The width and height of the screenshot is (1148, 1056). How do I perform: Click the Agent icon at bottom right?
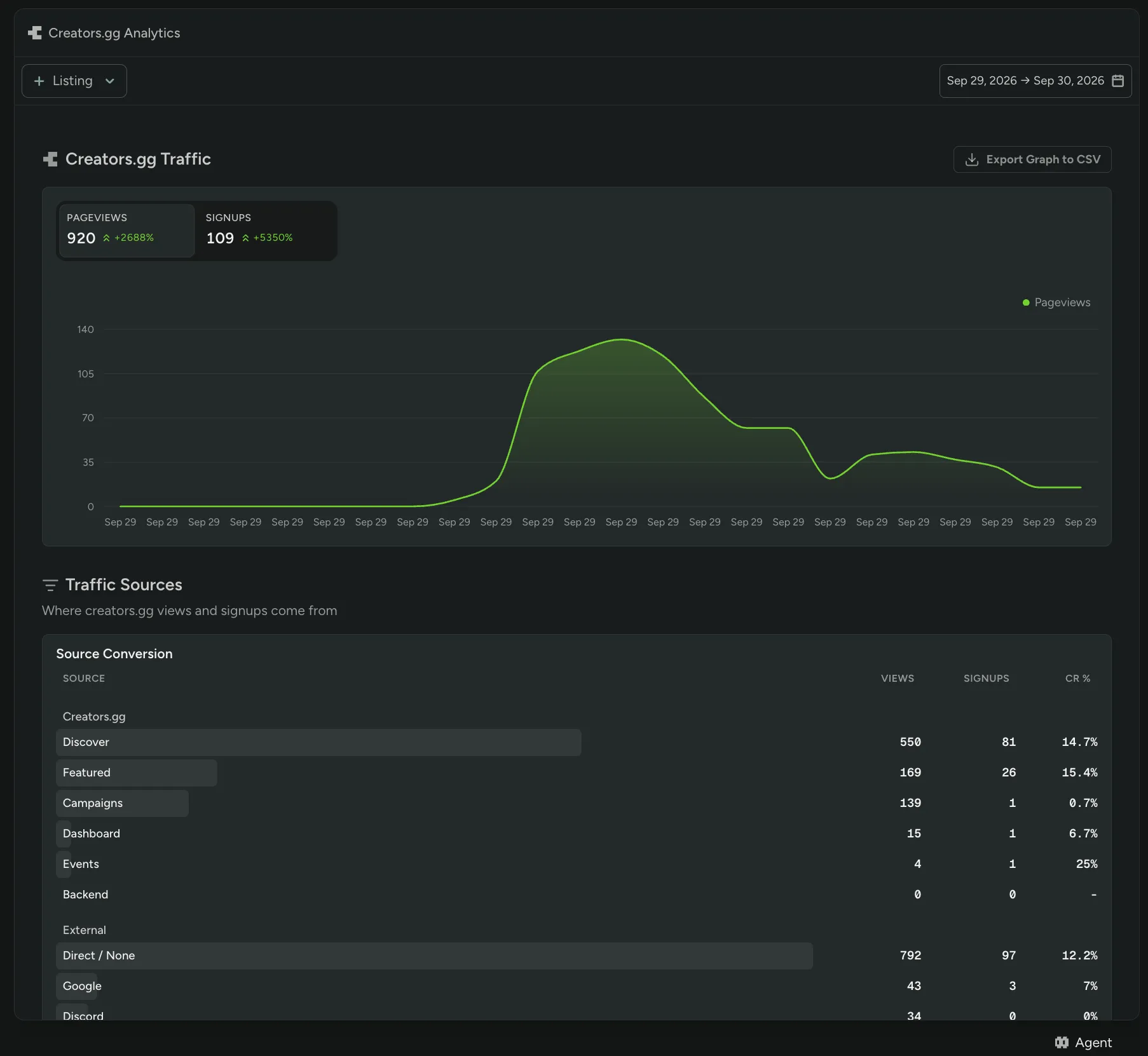pyautogui.click(x=1062, y=1043)
